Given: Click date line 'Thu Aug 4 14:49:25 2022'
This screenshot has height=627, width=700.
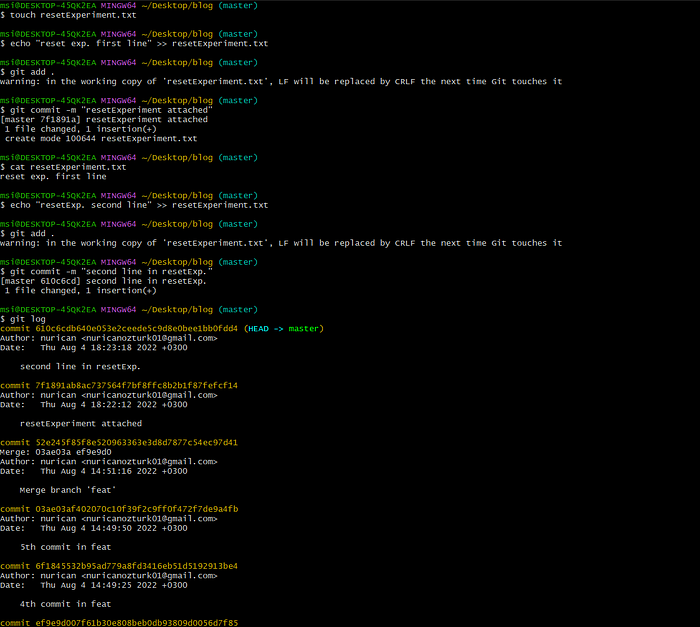Looking at the screenshot, I should pos(94,585).
